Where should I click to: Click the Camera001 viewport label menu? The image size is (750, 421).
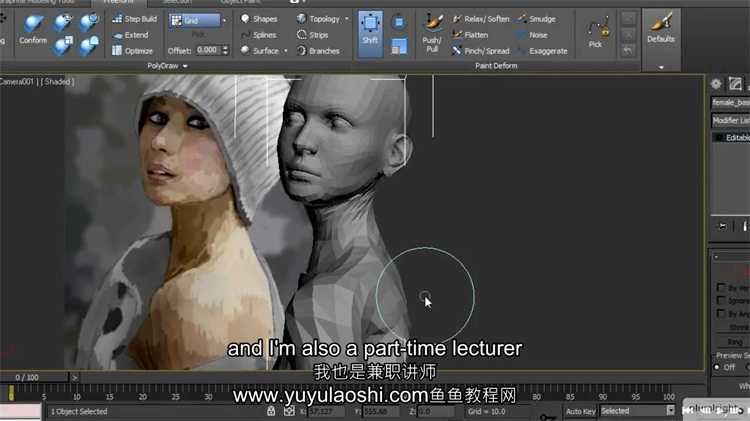pyautogui.click(x=17, y=82)
